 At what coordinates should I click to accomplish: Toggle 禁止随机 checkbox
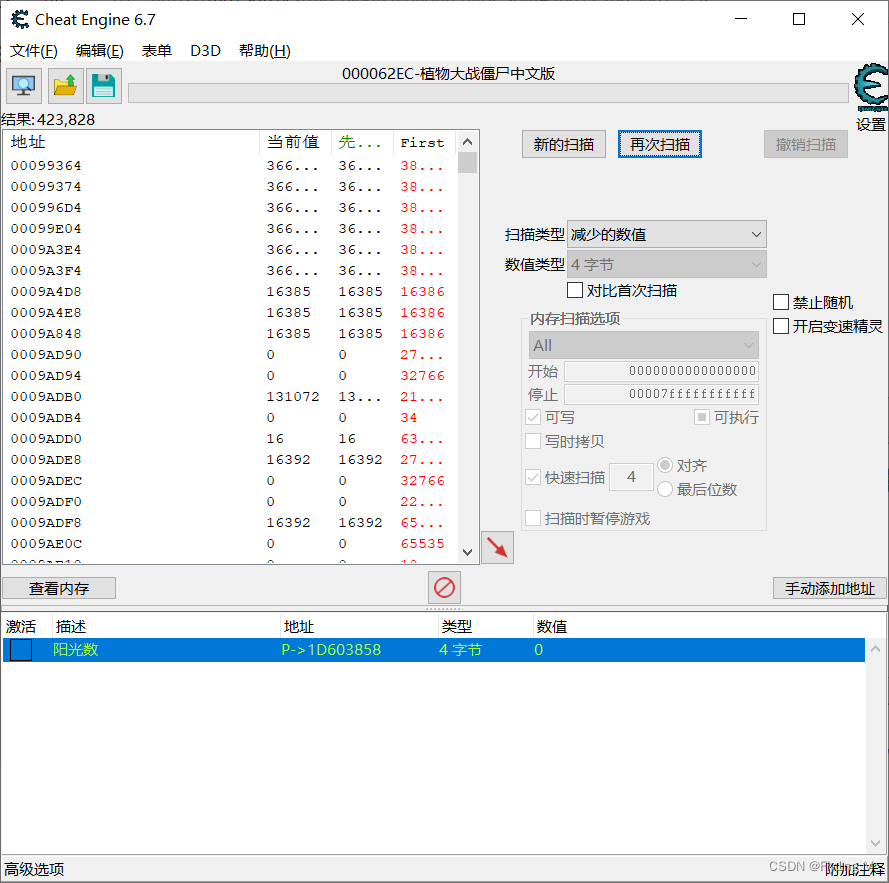pyautogui.click(x=781, y=302)
